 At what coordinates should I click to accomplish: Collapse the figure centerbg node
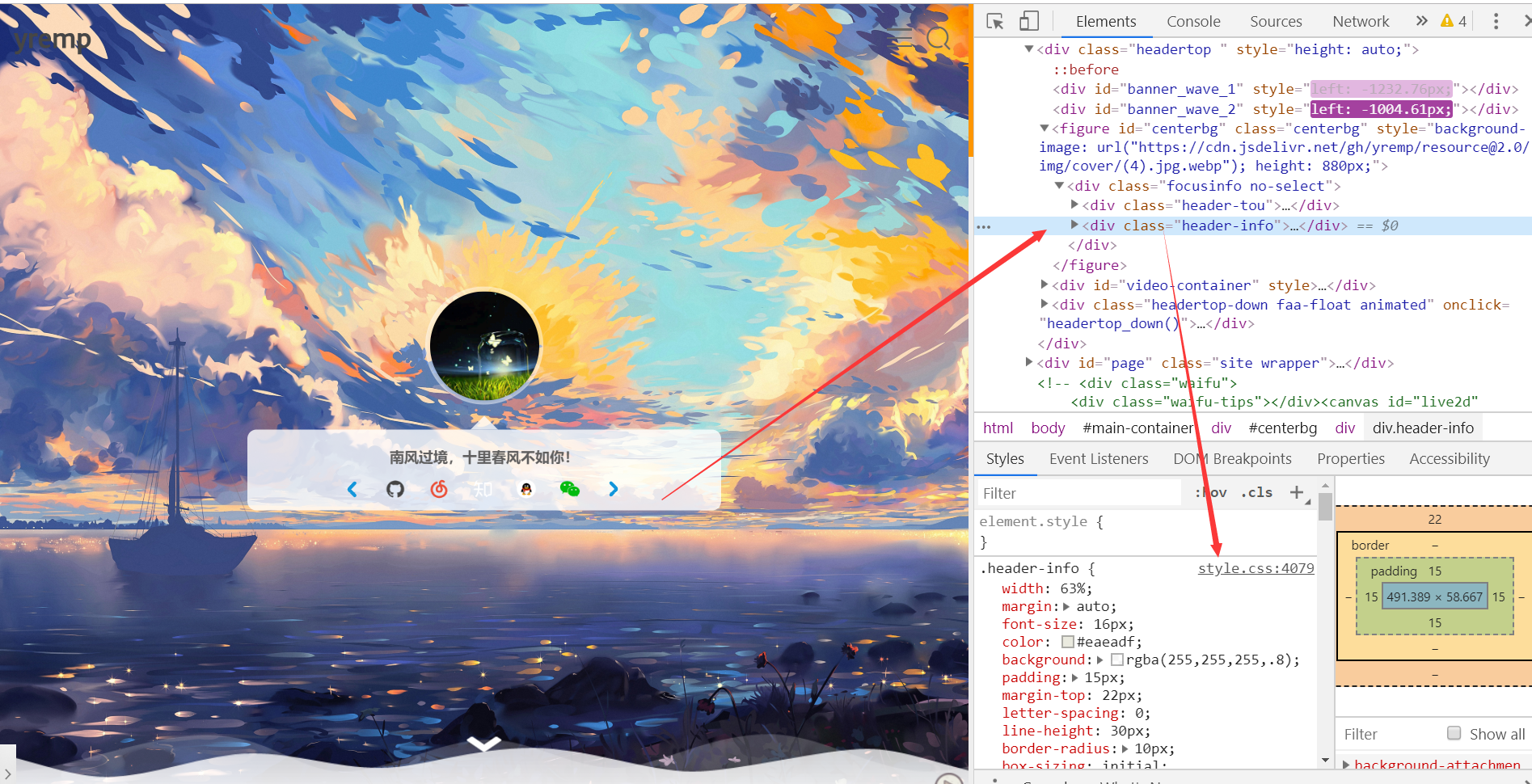[1045, 129]
